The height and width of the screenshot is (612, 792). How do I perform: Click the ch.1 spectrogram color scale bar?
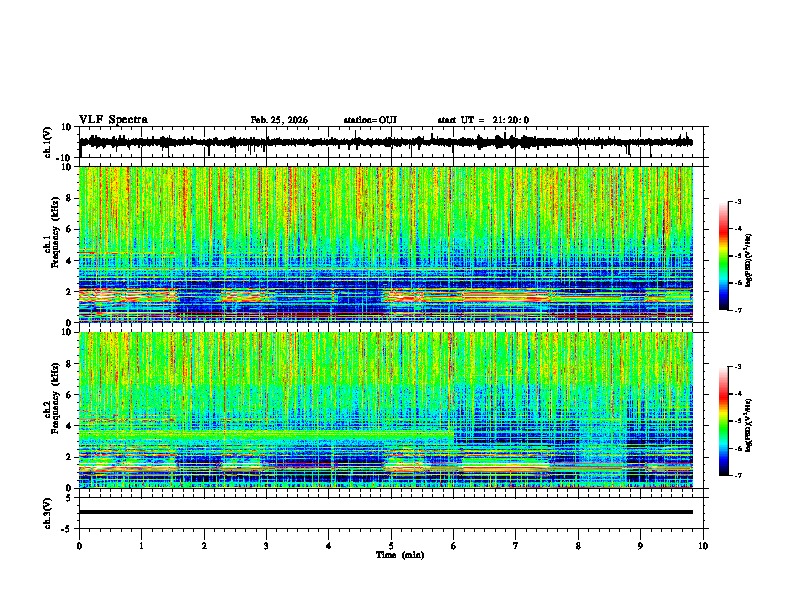pos(723,256)
